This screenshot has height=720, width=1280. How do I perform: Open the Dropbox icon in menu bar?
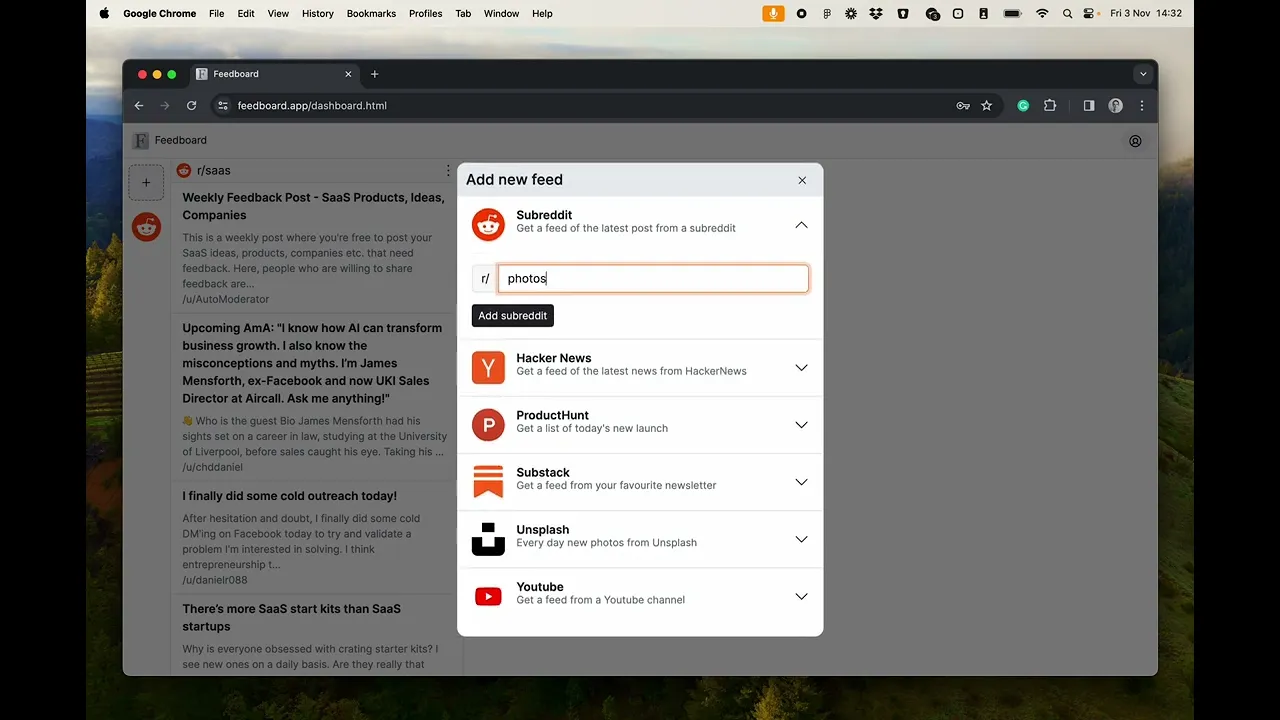[876, 13]
